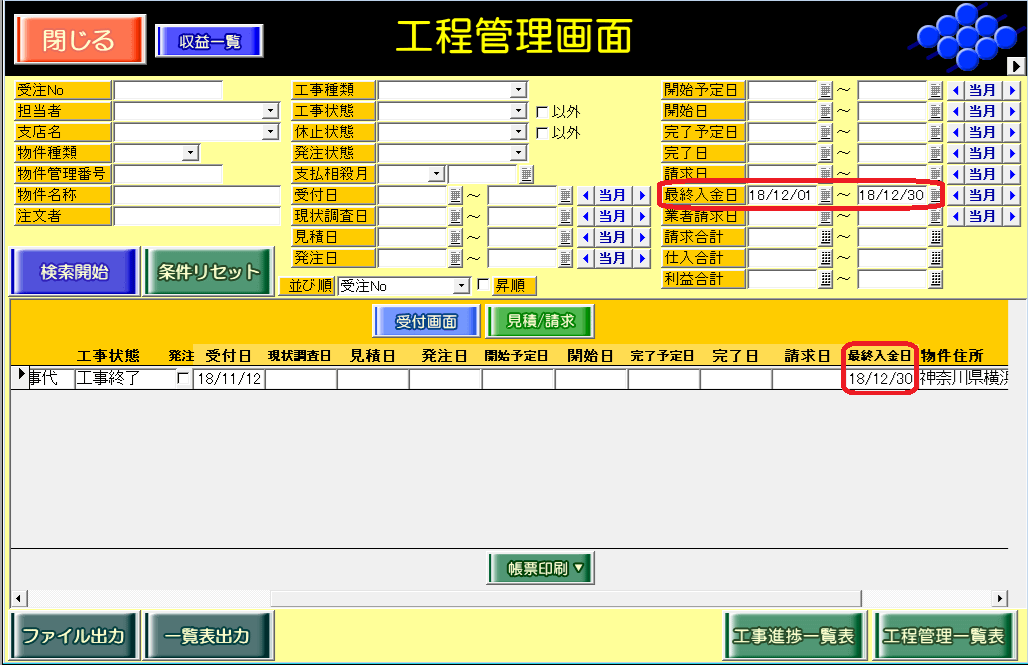This screenshot has width=1028, height=665.
Task: Open calendar picker for 開始予定日 start date
Action: 826,90
